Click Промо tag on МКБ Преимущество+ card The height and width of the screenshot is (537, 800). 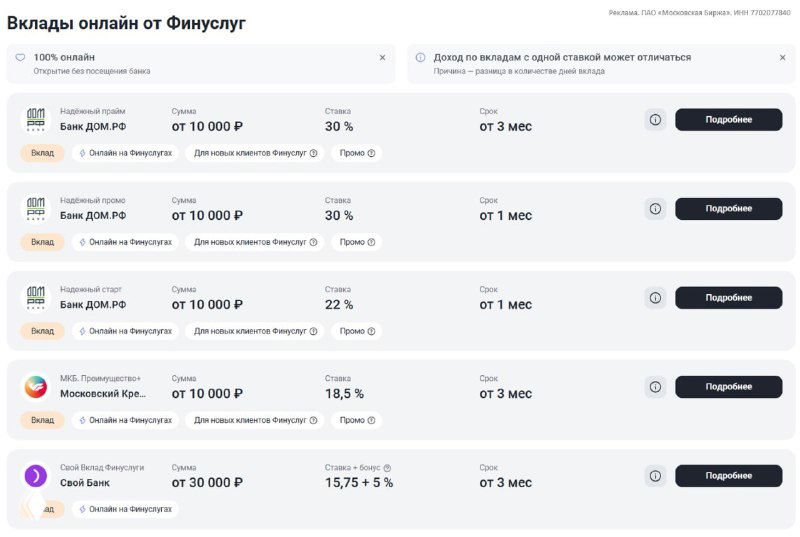click(357, 420)
